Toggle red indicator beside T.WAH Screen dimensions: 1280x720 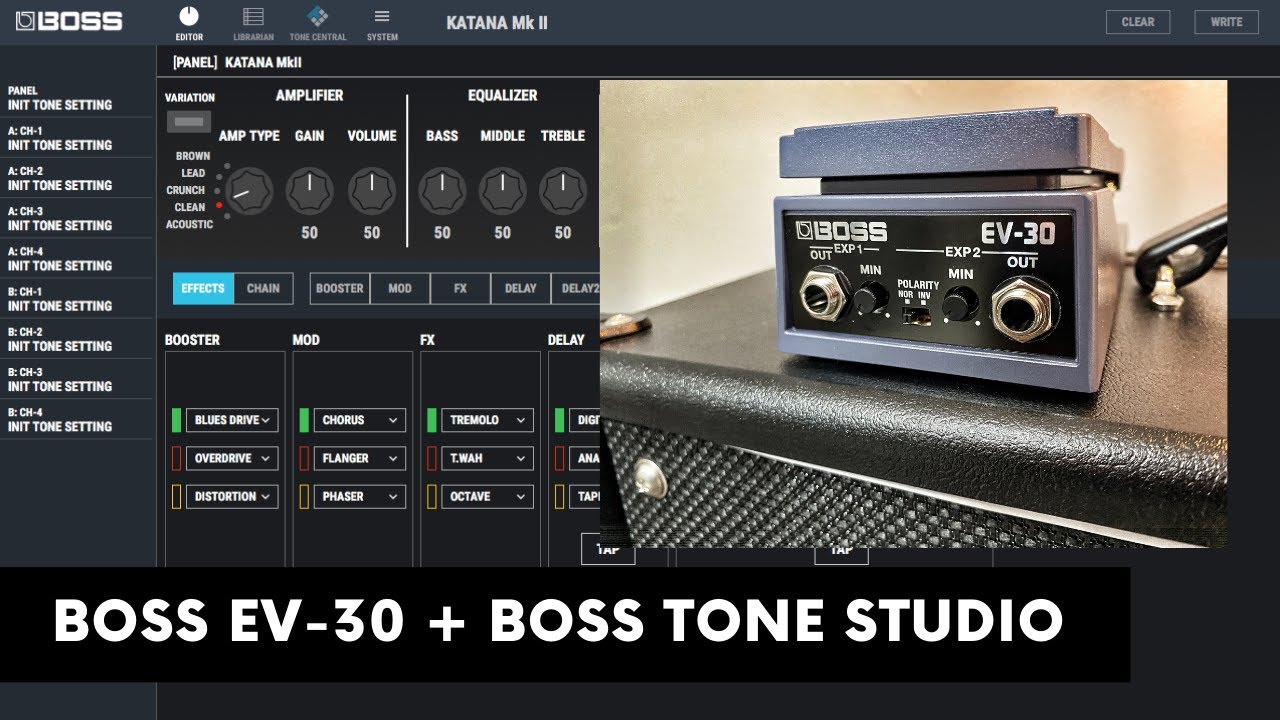431,458
